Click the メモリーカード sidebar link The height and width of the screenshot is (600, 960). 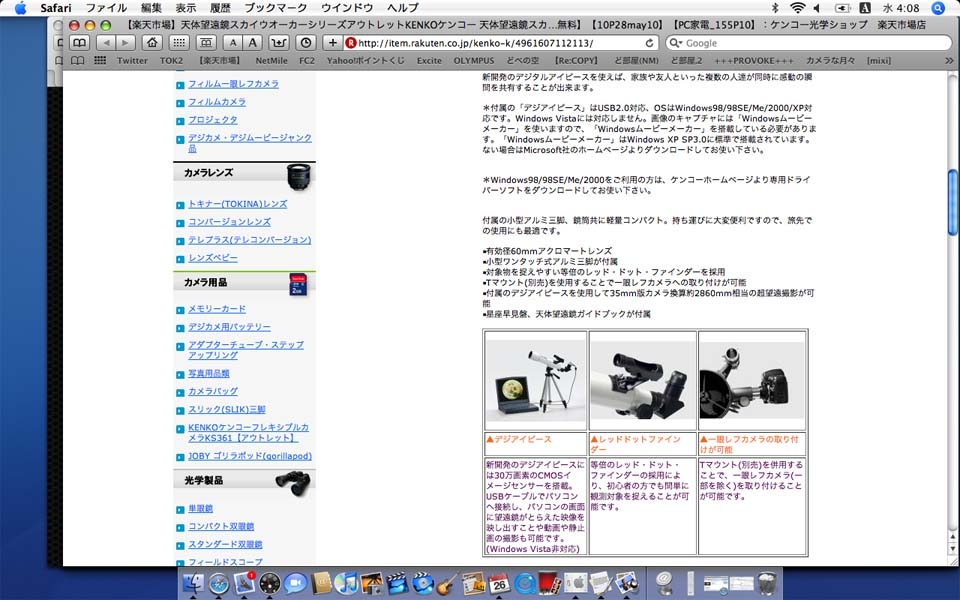pyautogui.click(x=216, y=309)
